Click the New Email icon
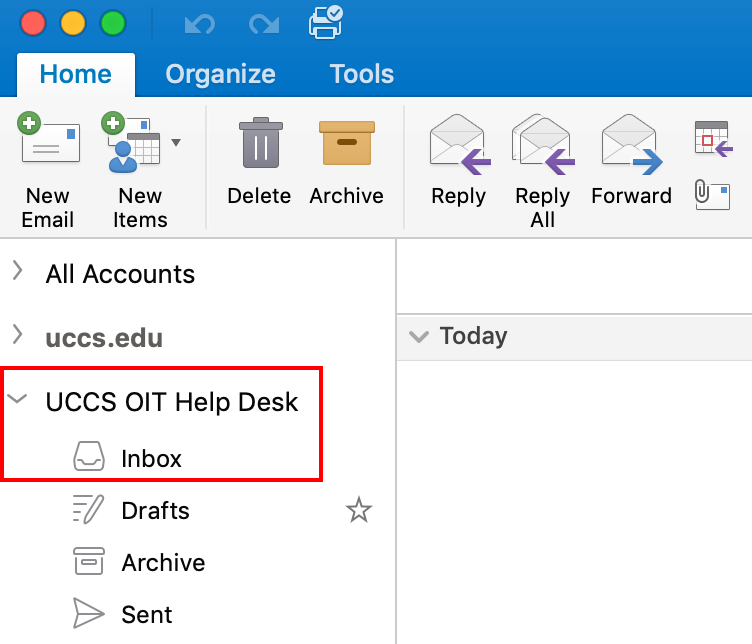 (x=48, y=138)
